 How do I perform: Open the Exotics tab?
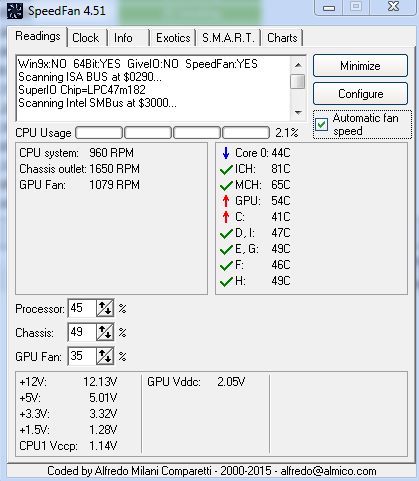pos(173,38)
